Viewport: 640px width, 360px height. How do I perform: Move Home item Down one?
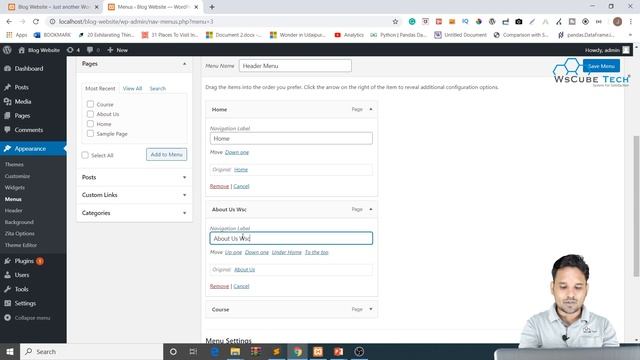tap(237, 152)
